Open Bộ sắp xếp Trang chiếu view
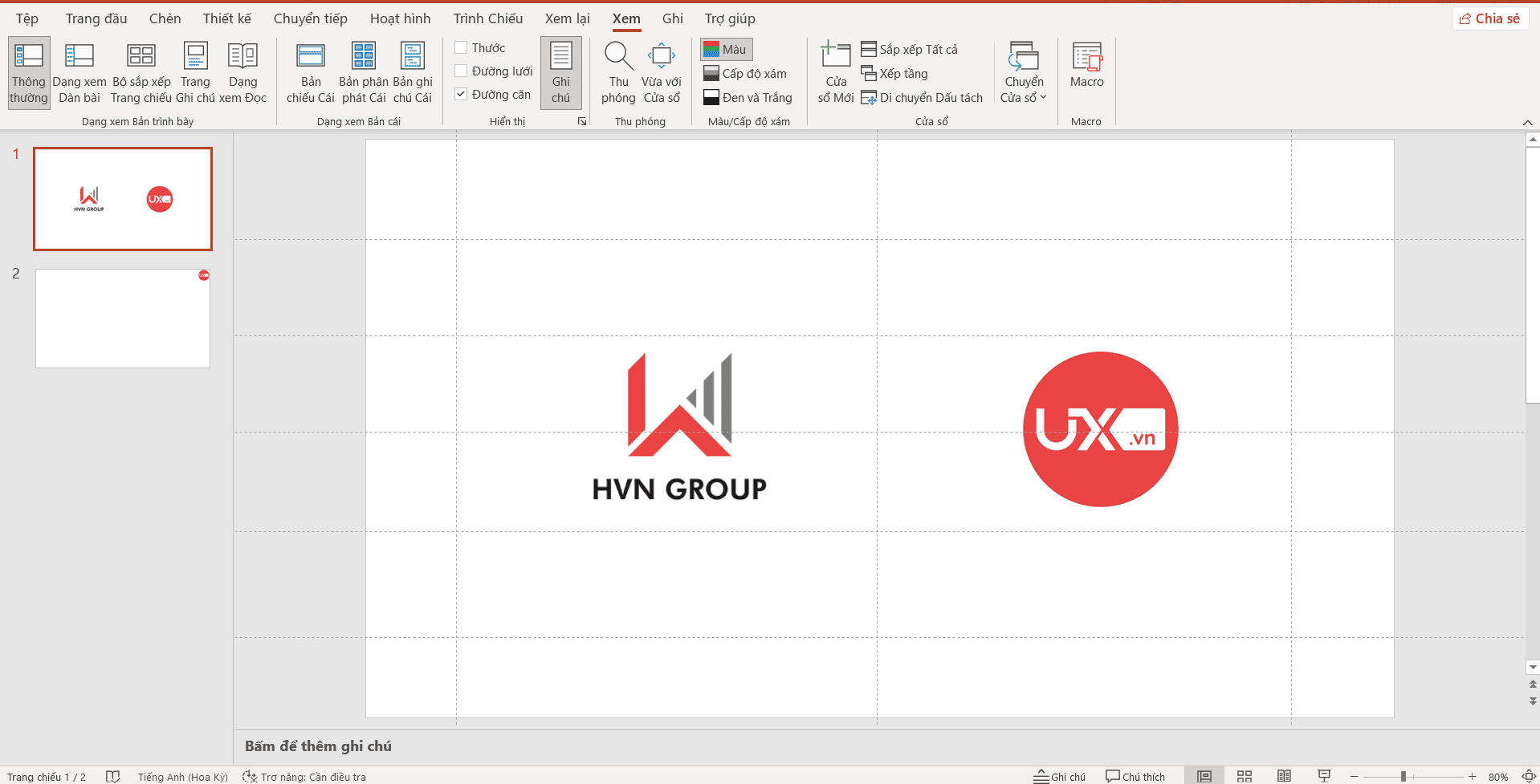The image size is (1540, 784). (x=141, y=72)
